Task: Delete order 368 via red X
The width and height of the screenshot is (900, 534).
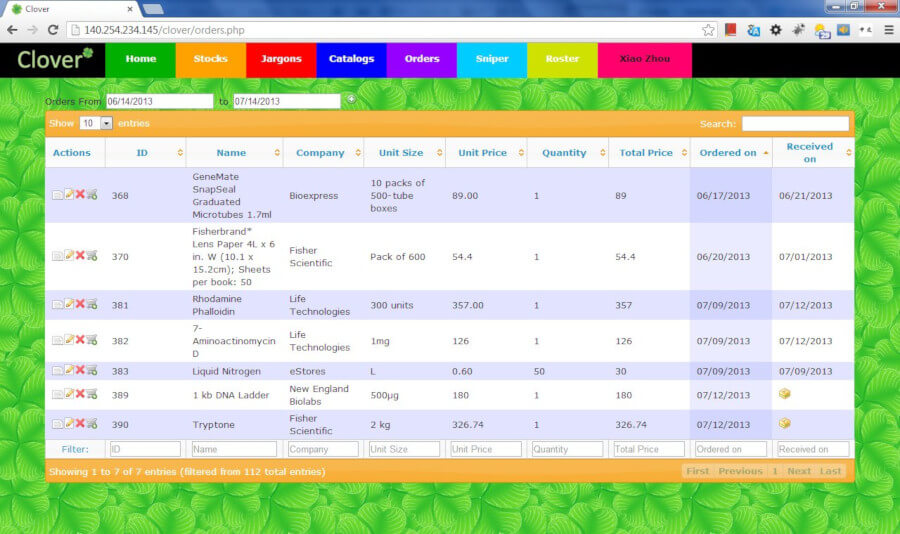Action: [80, 194]
